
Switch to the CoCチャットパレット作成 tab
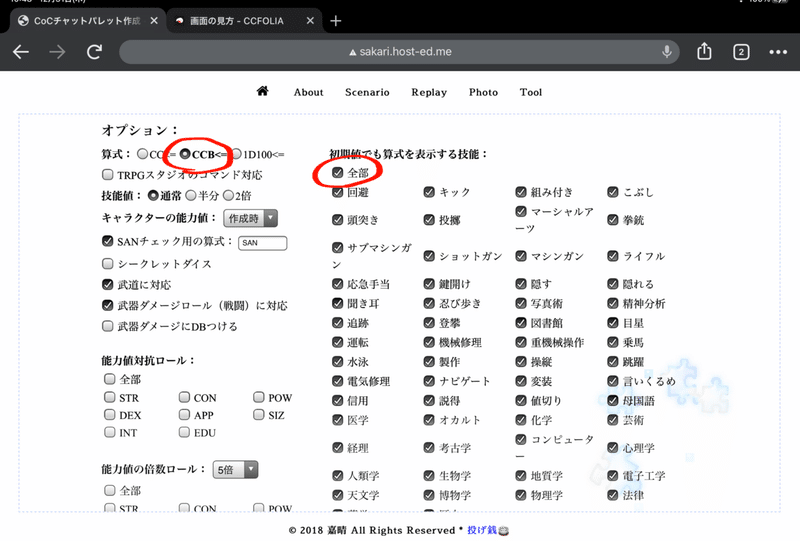pos(87,21)
